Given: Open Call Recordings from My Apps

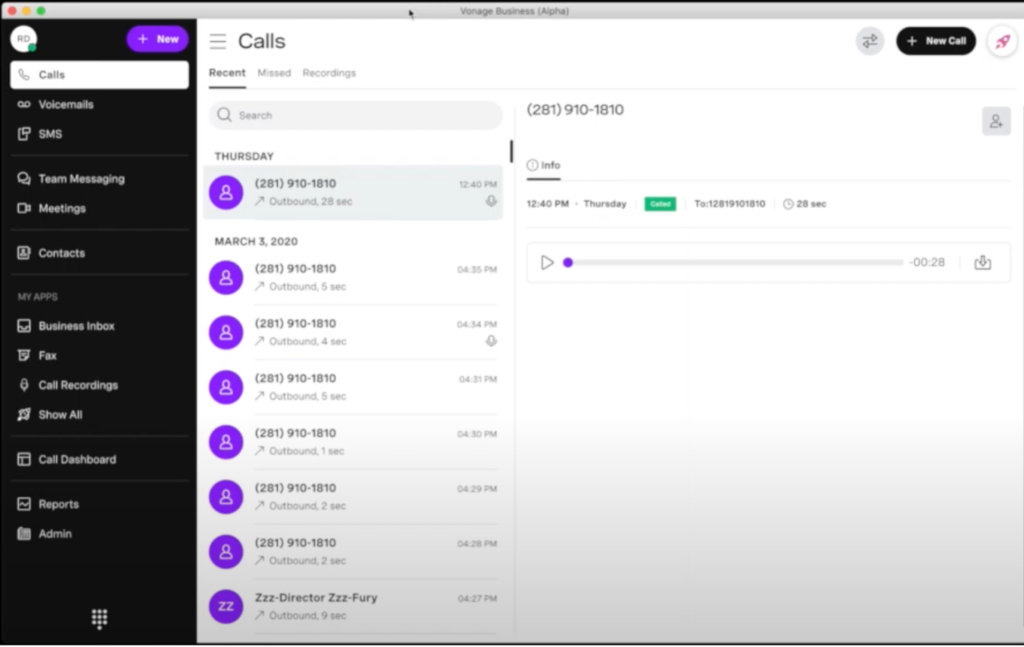Looking at the screenshot, I should (x=76, y=385).
